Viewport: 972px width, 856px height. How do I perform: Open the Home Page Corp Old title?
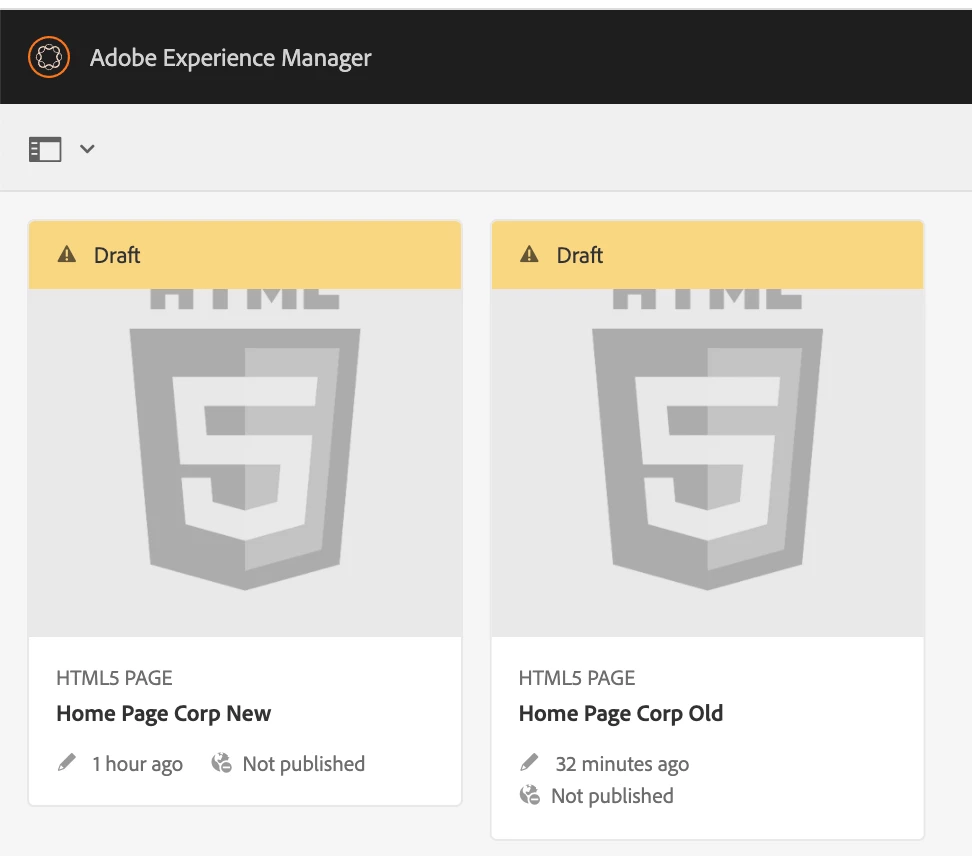click(x=621, y=714)
